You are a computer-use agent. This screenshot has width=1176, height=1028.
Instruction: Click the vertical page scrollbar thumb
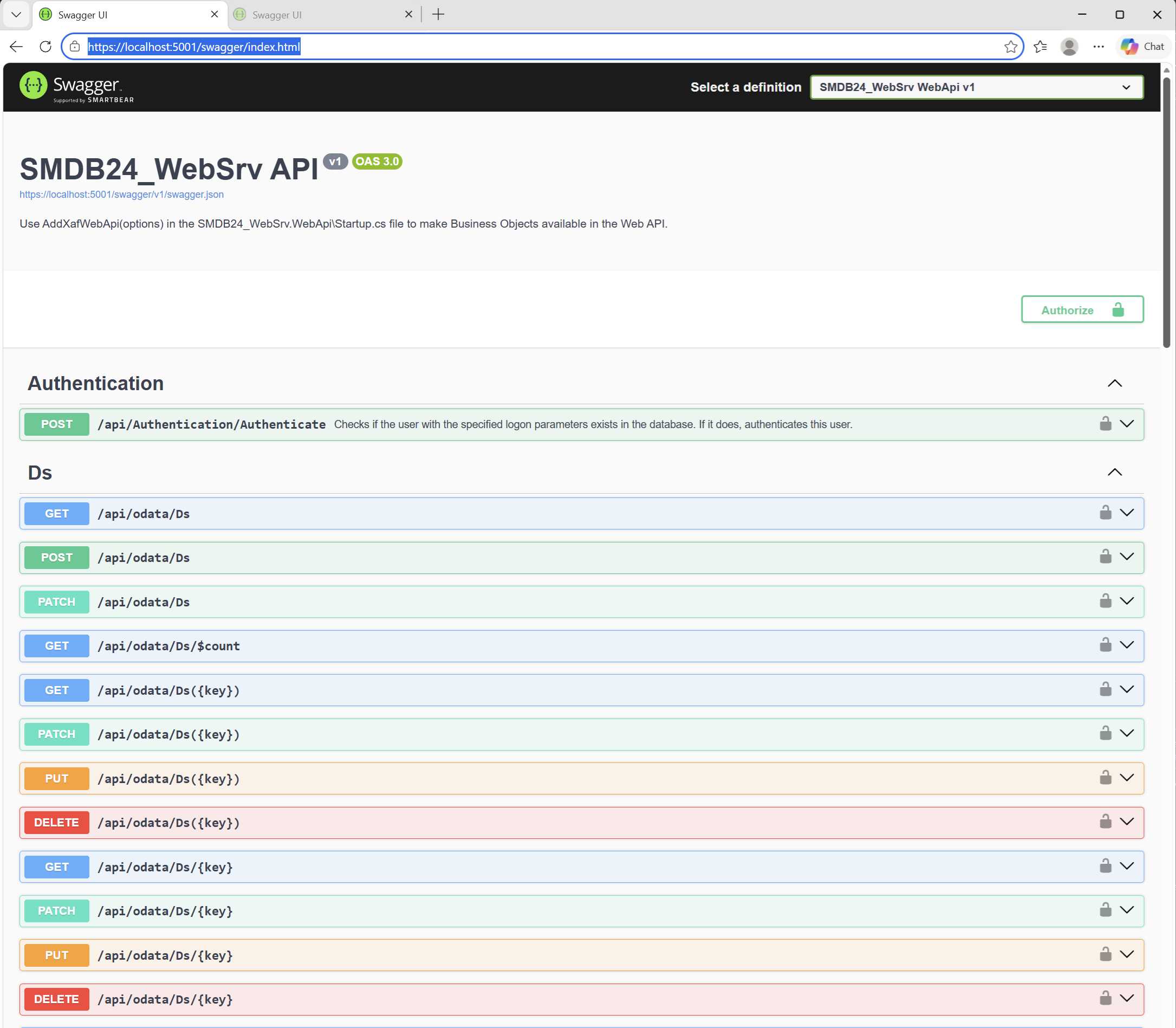click(1166, 212)
